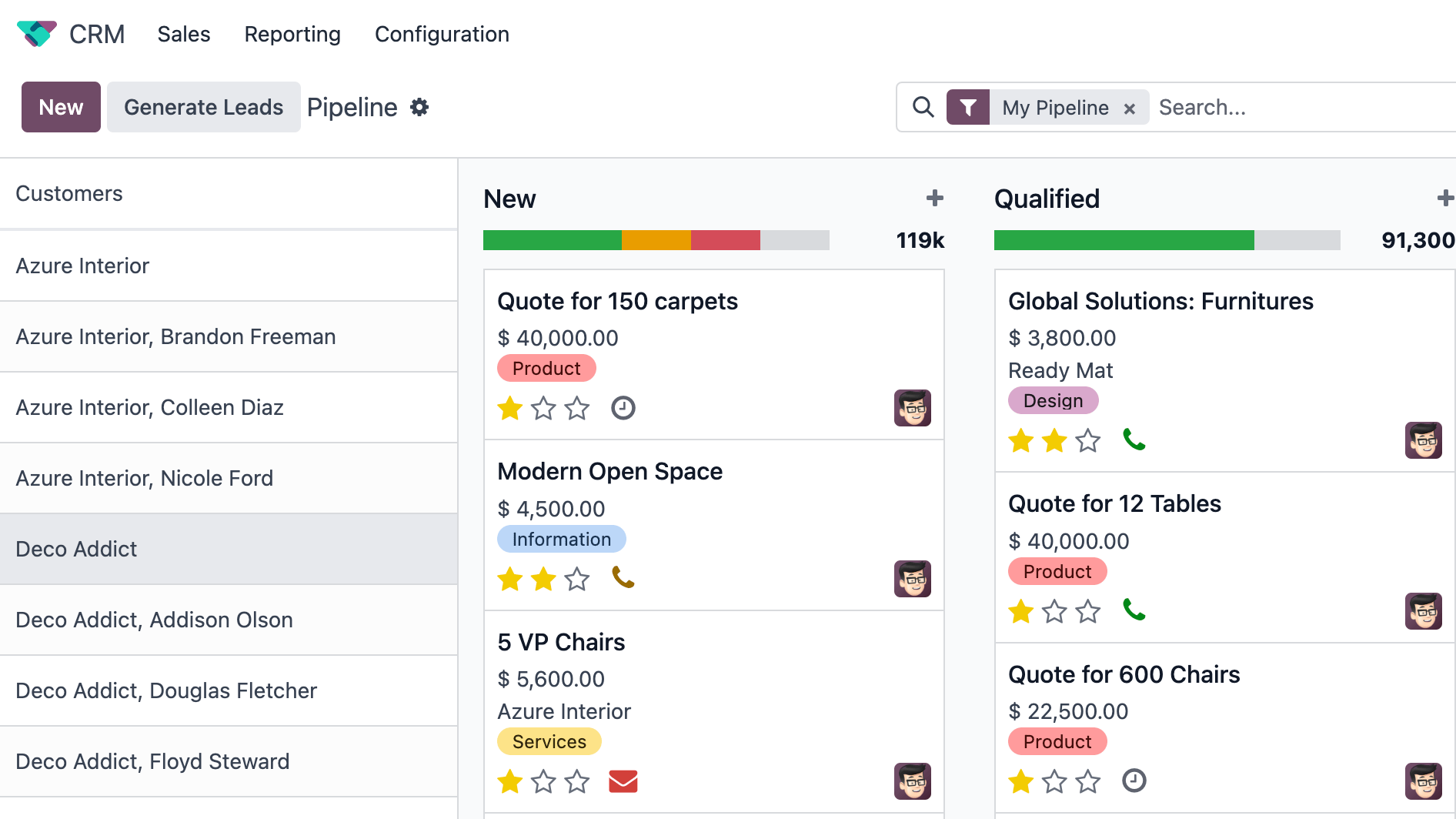1456x819 pixels.
Task: Toggle first star on 5 VP Chairs card
Action: [x=509, y=782]
